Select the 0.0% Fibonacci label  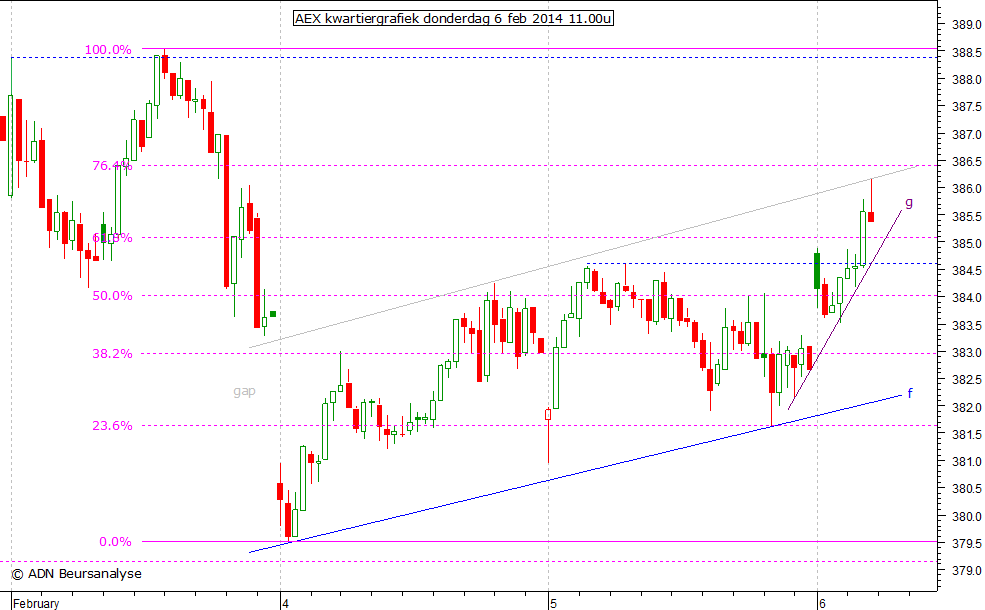point(116,542)
